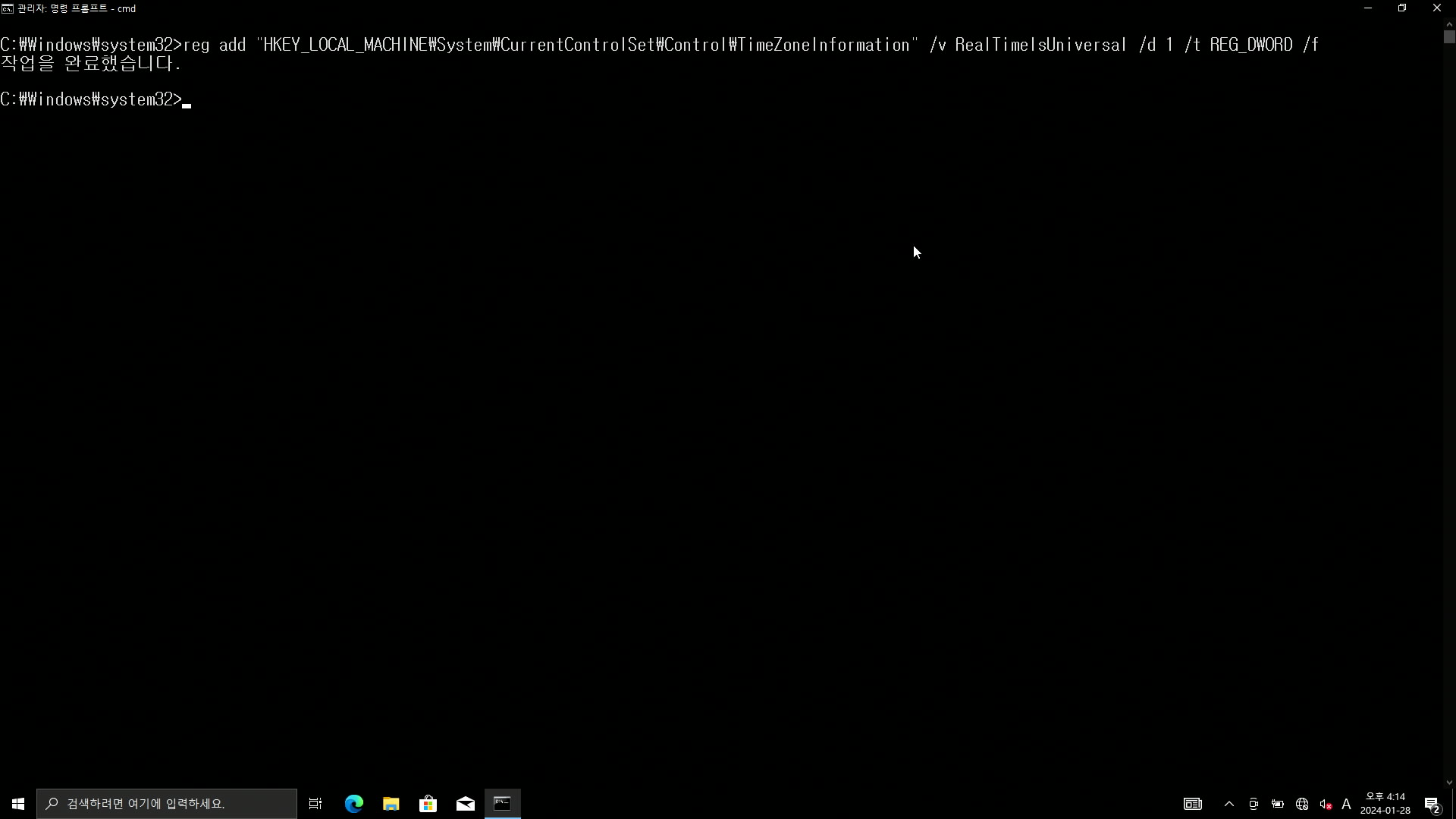Image resolution: width=1456 pixels, height=819 pixels.
Task: Click the muted volume speaker icon
Action: pyautogui.click(x=1326, y=804)
